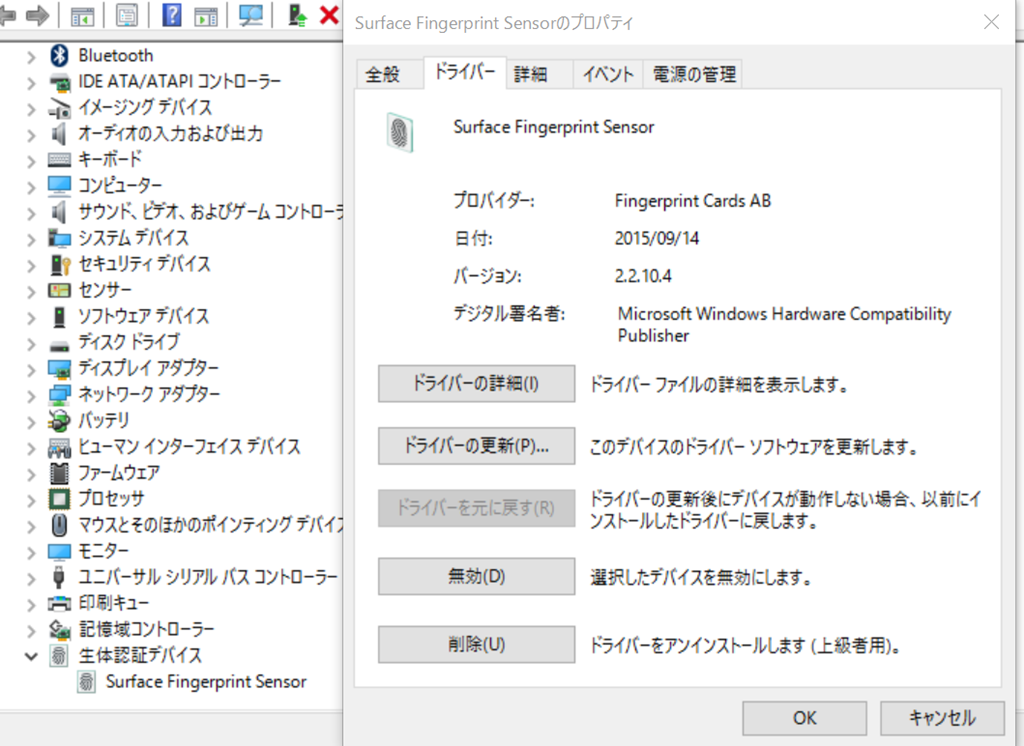
Task: Click the imaging devices camera icon
Action: 59,108
